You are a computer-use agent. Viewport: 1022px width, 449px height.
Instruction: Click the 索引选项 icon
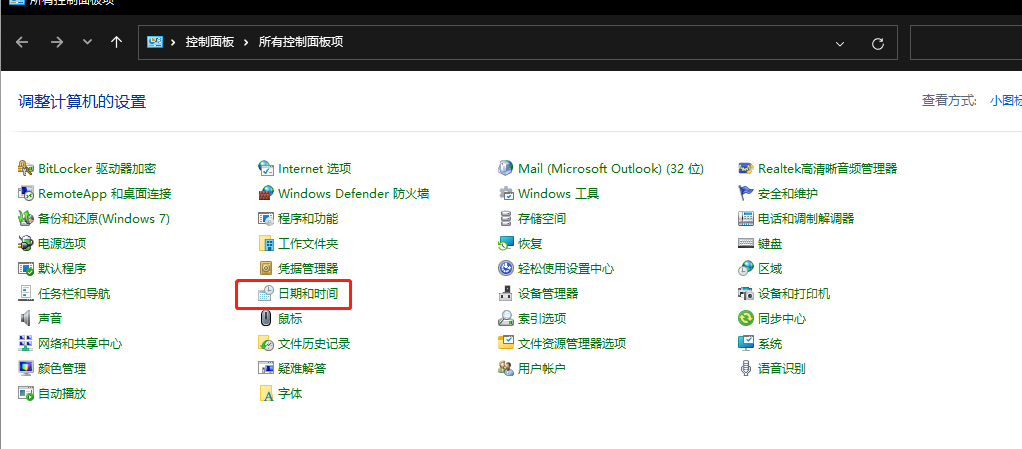tap(506, 319)
